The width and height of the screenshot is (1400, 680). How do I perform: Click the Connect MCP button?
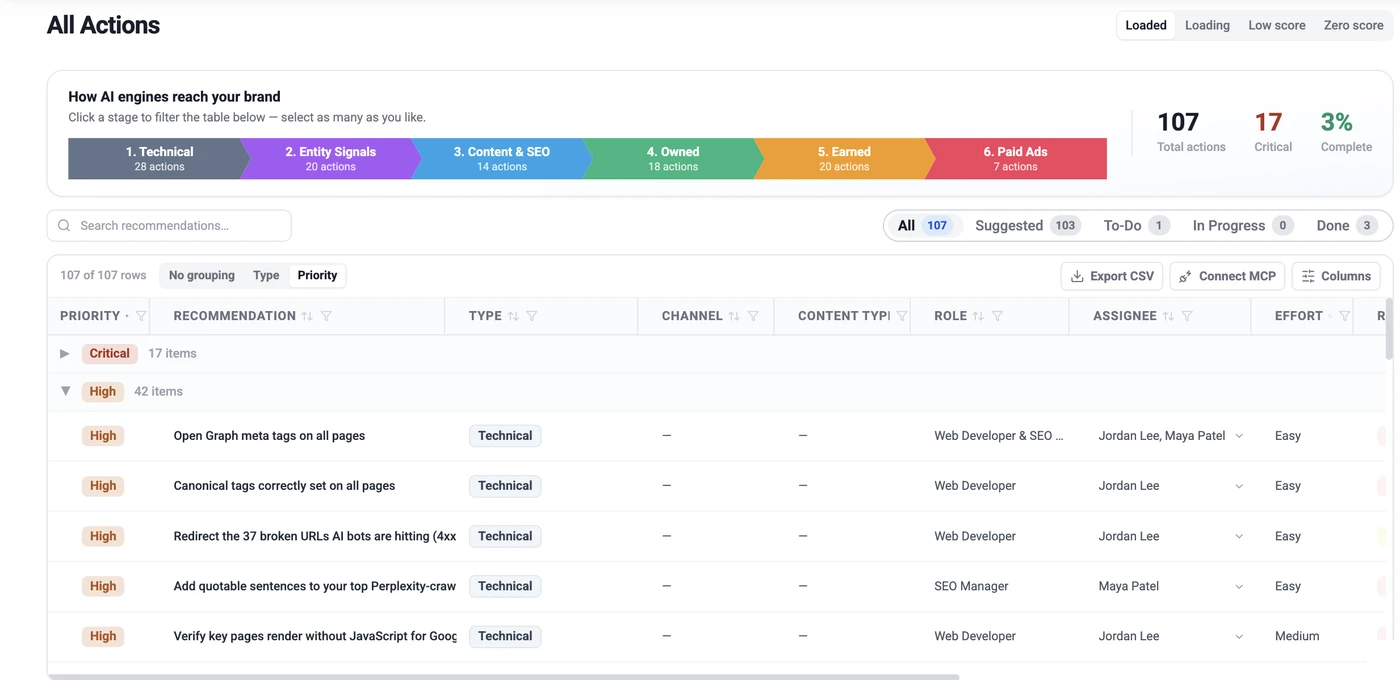[x=1227, y=276]
